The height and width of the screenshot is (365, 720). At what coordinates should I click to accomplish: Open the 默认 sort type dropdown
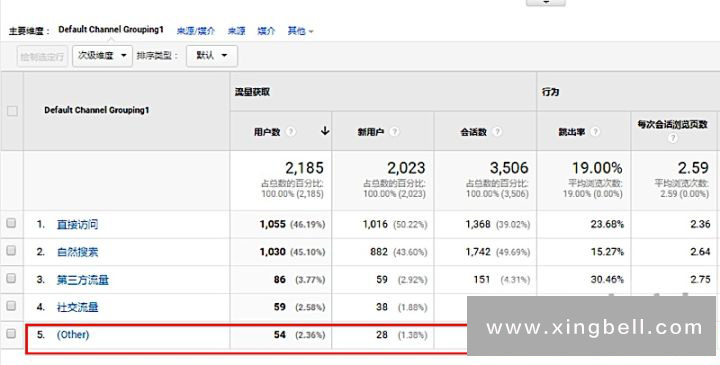pos(212,56)
